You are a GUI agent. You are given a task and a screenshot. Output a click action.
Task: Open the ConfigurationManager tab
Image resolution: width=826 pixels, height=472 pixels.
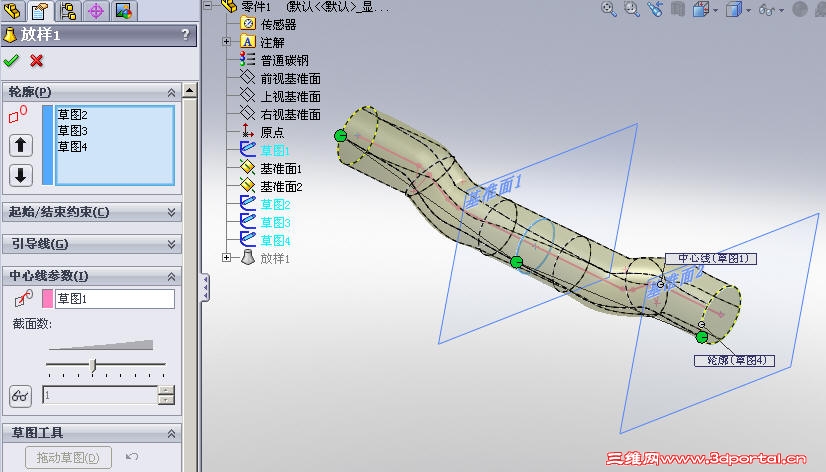pyautogui.click(x=68, y=10)
